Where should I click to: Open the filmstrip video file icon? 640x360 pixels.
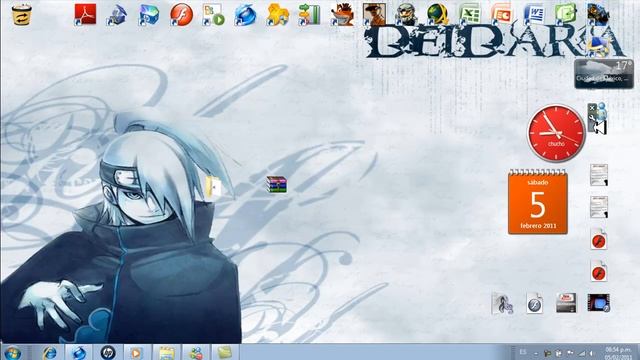tap(598, 303)
